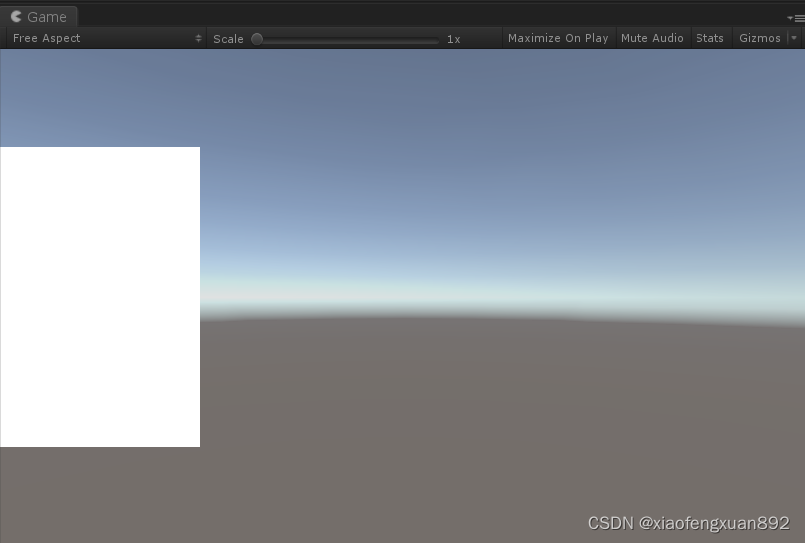Expand the Gizmos dropdown arrow
The image size is (805, 543).
click(794, 38)
